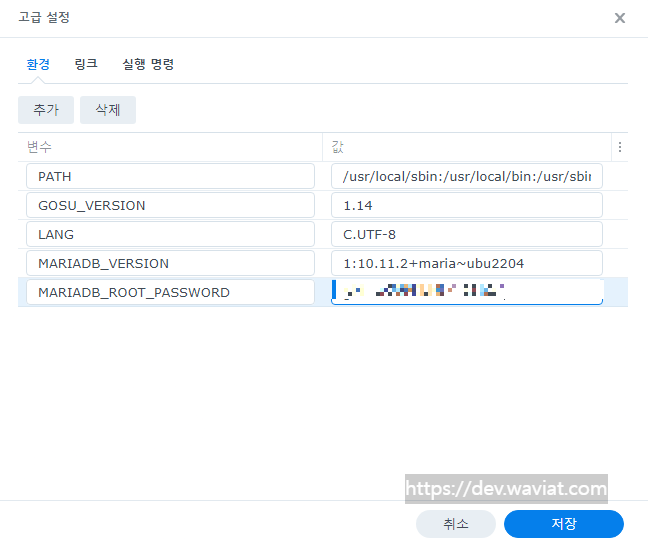Edit the 1.14 value field
This screenshot has width=648, height=544.
(467, 205)
